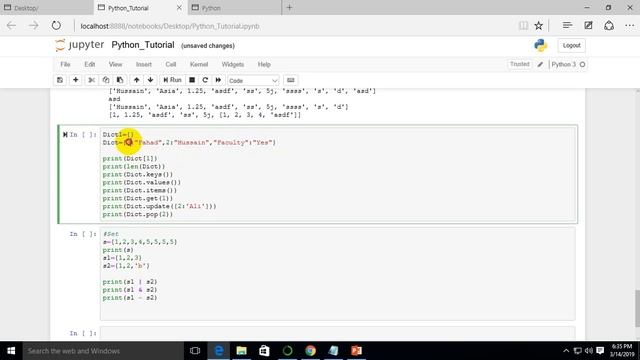640x360 pixels.
Task: Click into the Dict code cell
Action: click(x=338, y=174)
